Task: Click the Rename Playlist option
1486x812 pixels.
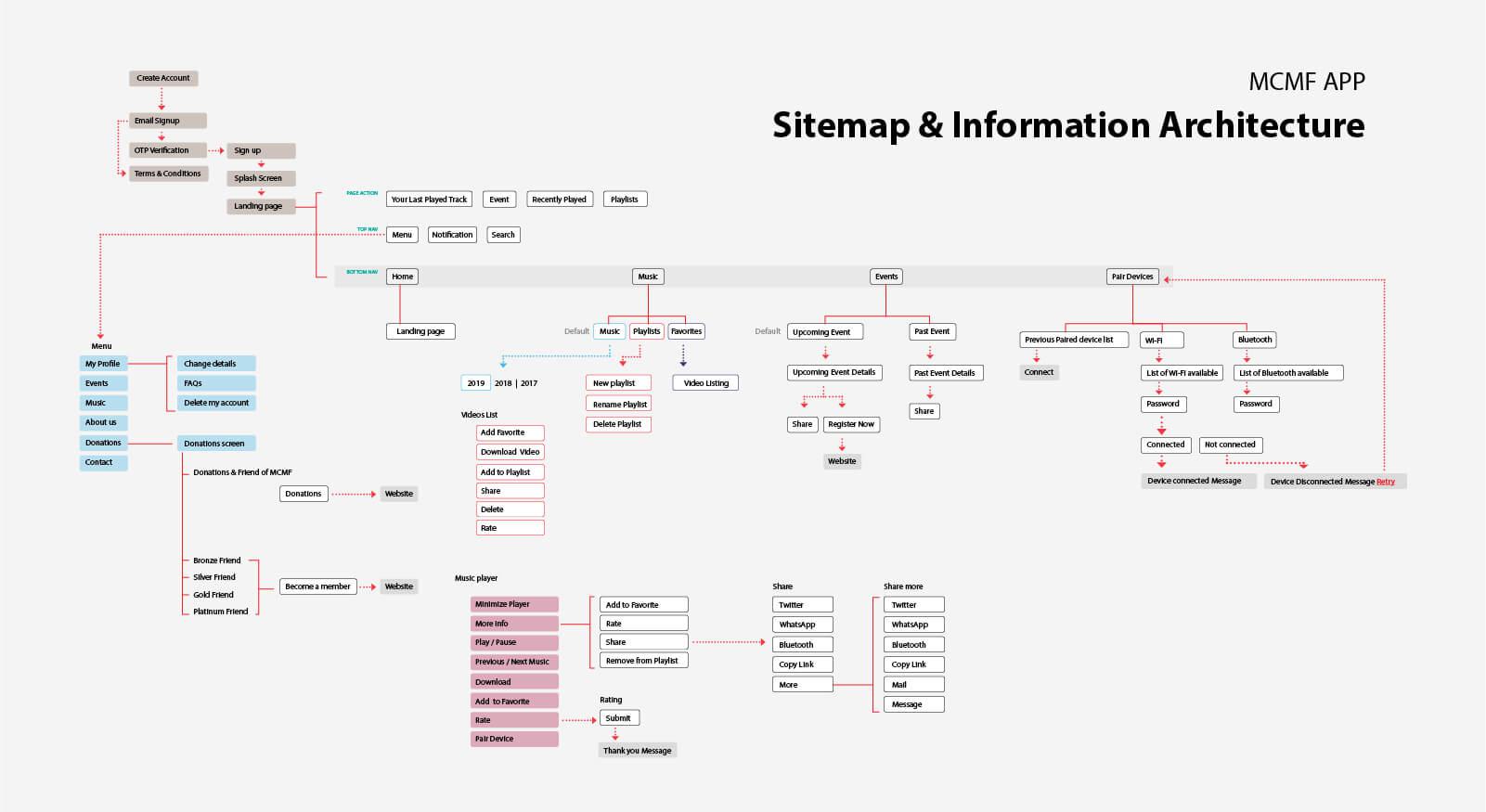Action: point(619,405)
